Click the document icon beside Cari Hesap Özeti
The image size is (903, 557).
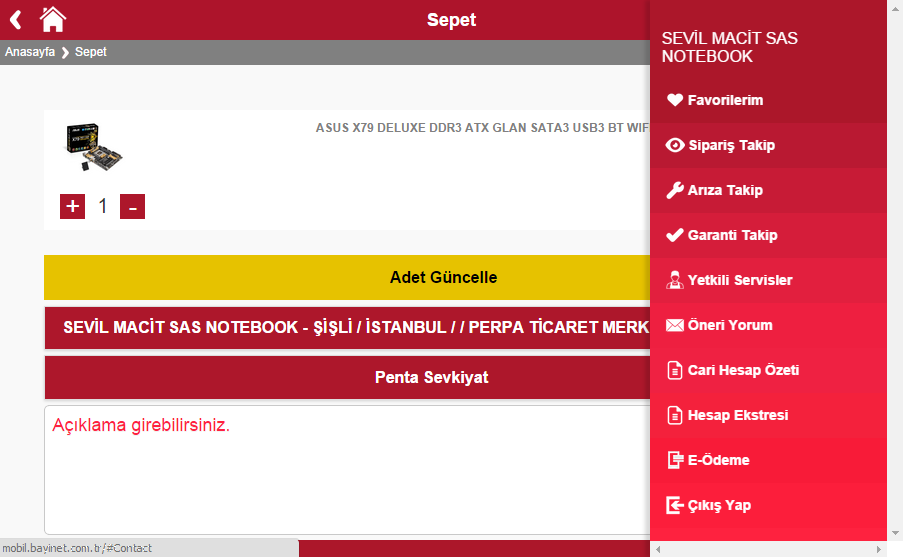coord(674,370)
